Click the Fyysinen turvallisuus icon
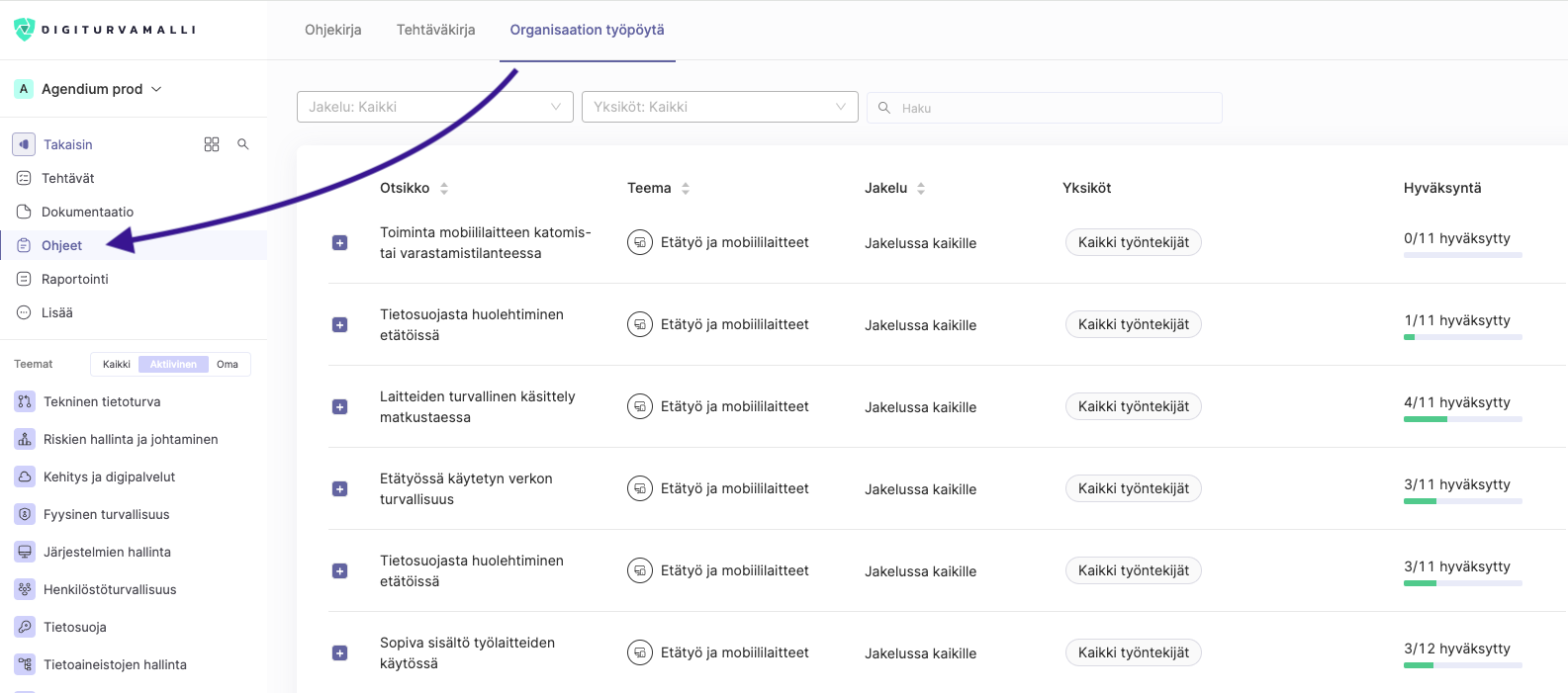 point(25,514)
